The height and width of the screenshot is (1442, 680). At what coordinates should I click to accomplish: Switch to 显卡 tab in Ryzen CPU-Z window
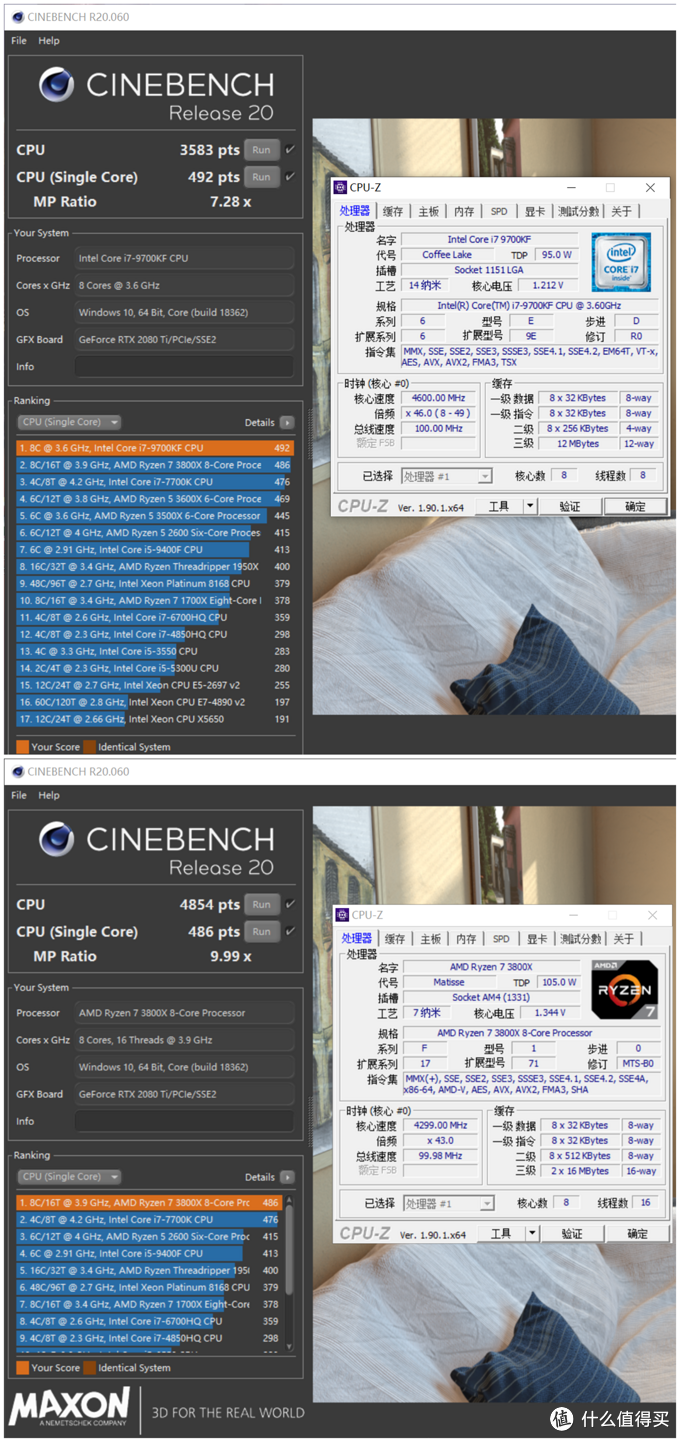tap(537, 939)
